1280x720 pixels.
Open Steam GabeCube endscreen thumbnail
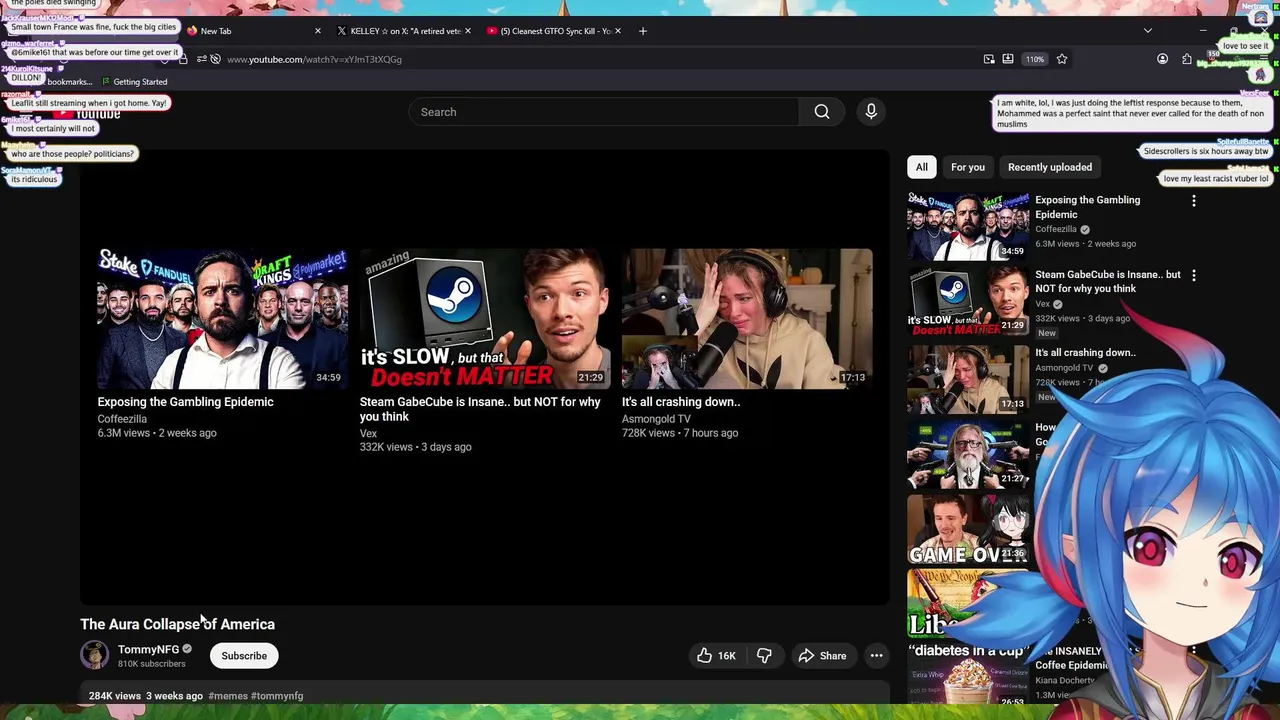tap(485, 318)
